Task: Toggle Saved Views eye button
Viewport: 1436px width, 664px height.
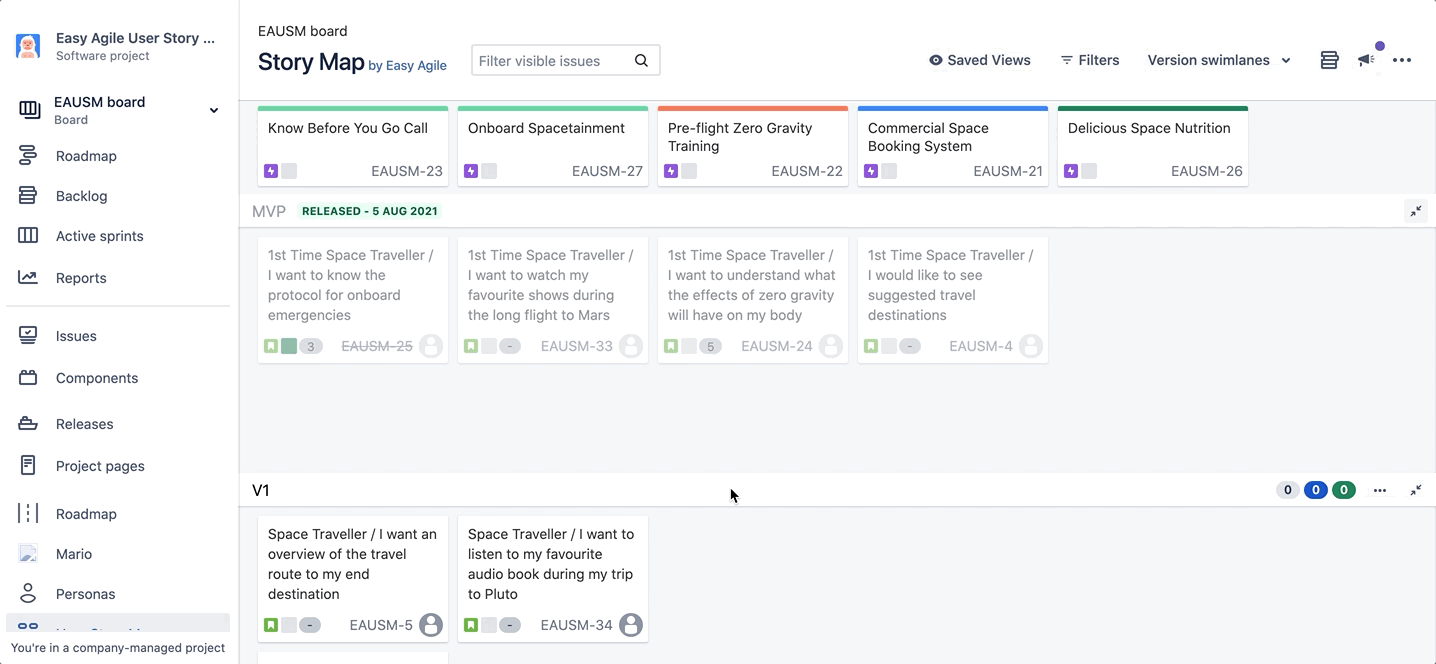Action: click(x=980, y=60)
